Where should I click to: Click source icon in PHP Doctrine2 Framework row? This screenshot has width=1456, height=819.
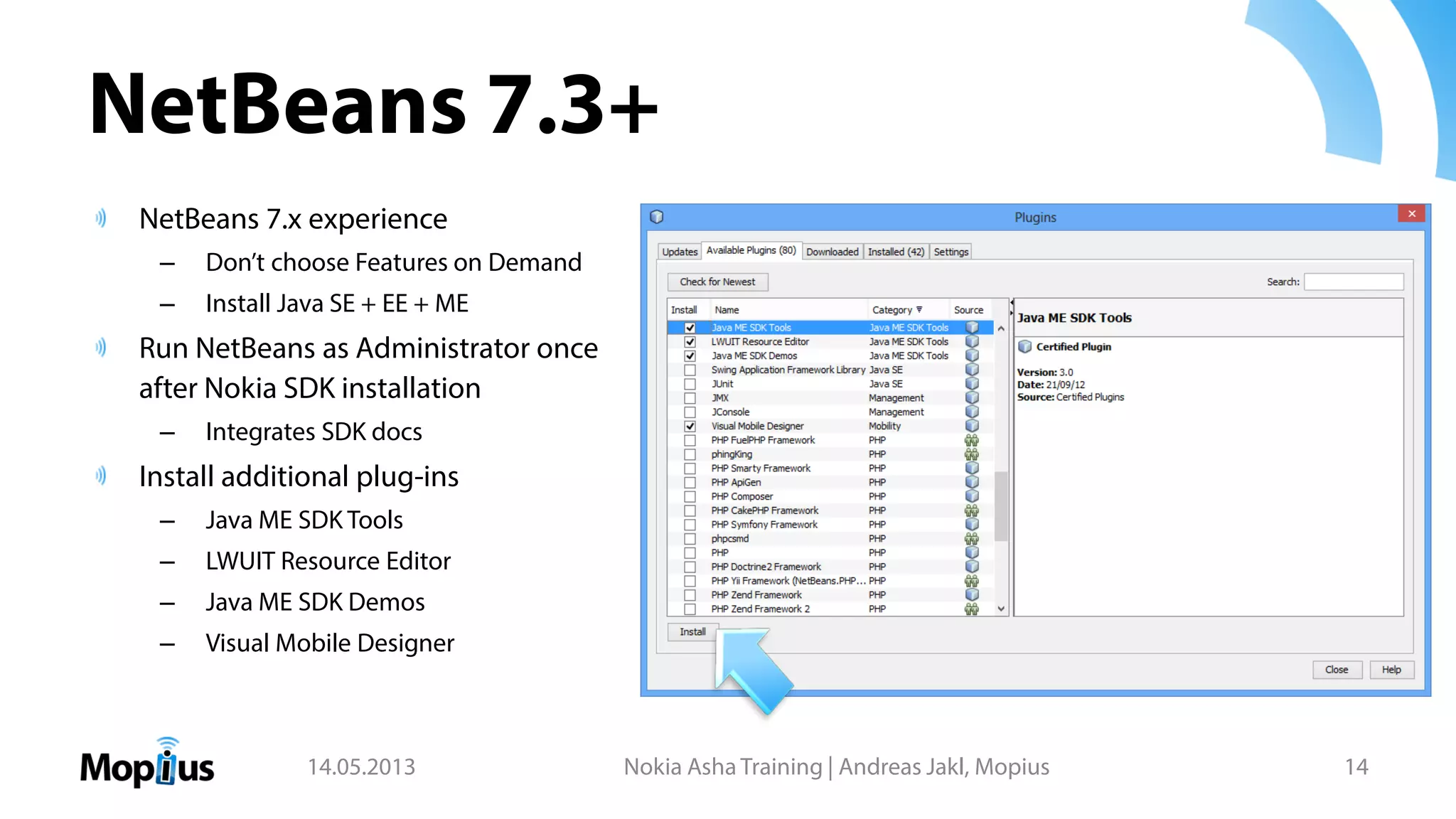click(972, 567)
